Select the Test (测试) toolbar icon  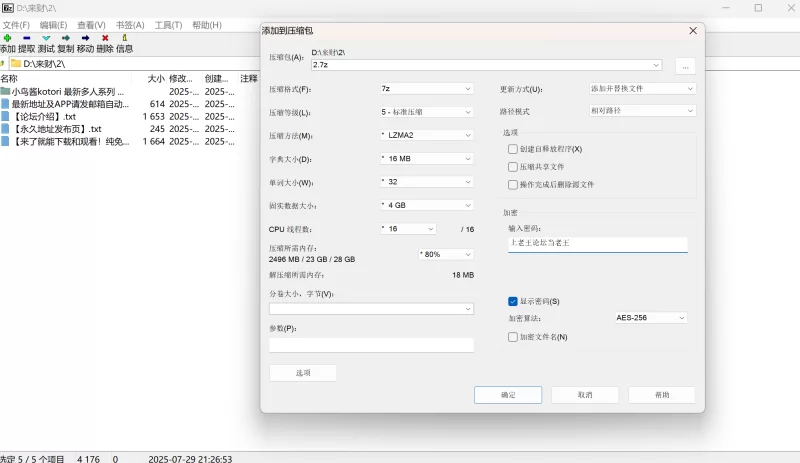(x=46, y=38)
